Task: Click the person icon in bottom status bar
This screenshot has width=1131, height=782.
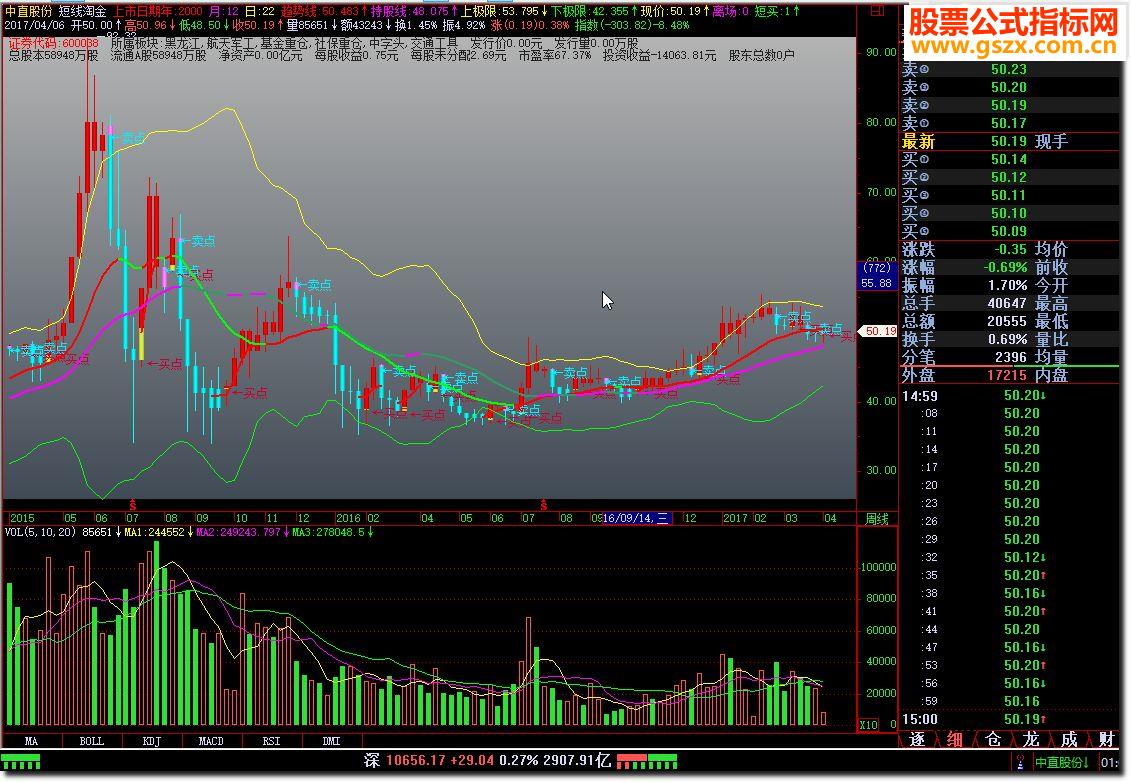Action: click(x=1018, y=763)
